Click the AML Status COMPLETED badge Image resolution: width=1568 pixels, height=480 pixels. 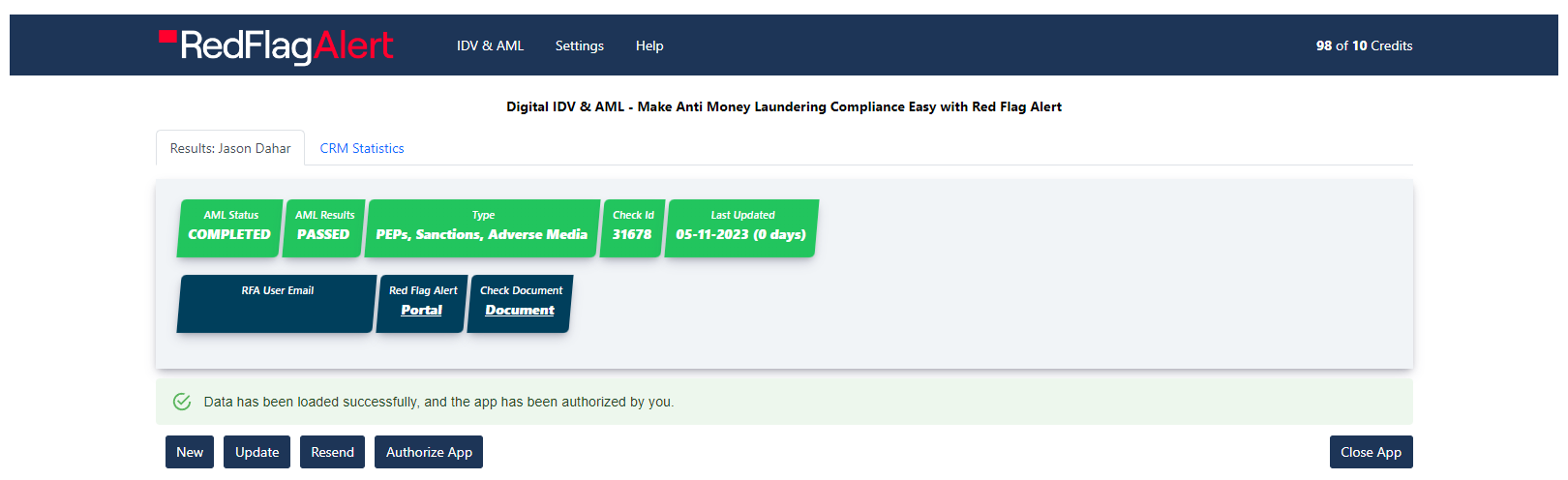[x=229, y=228]
